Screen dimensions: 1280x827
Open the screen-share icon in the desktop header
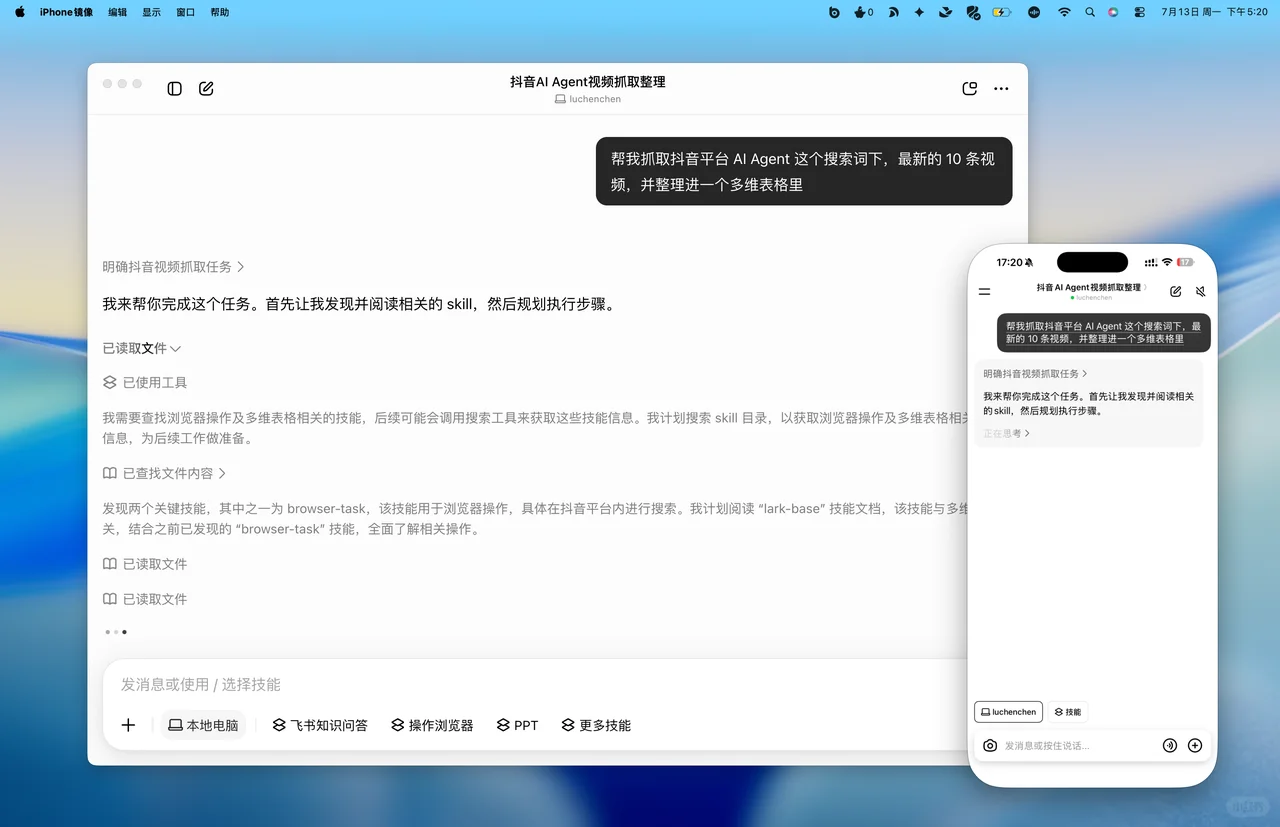[969, 89]
